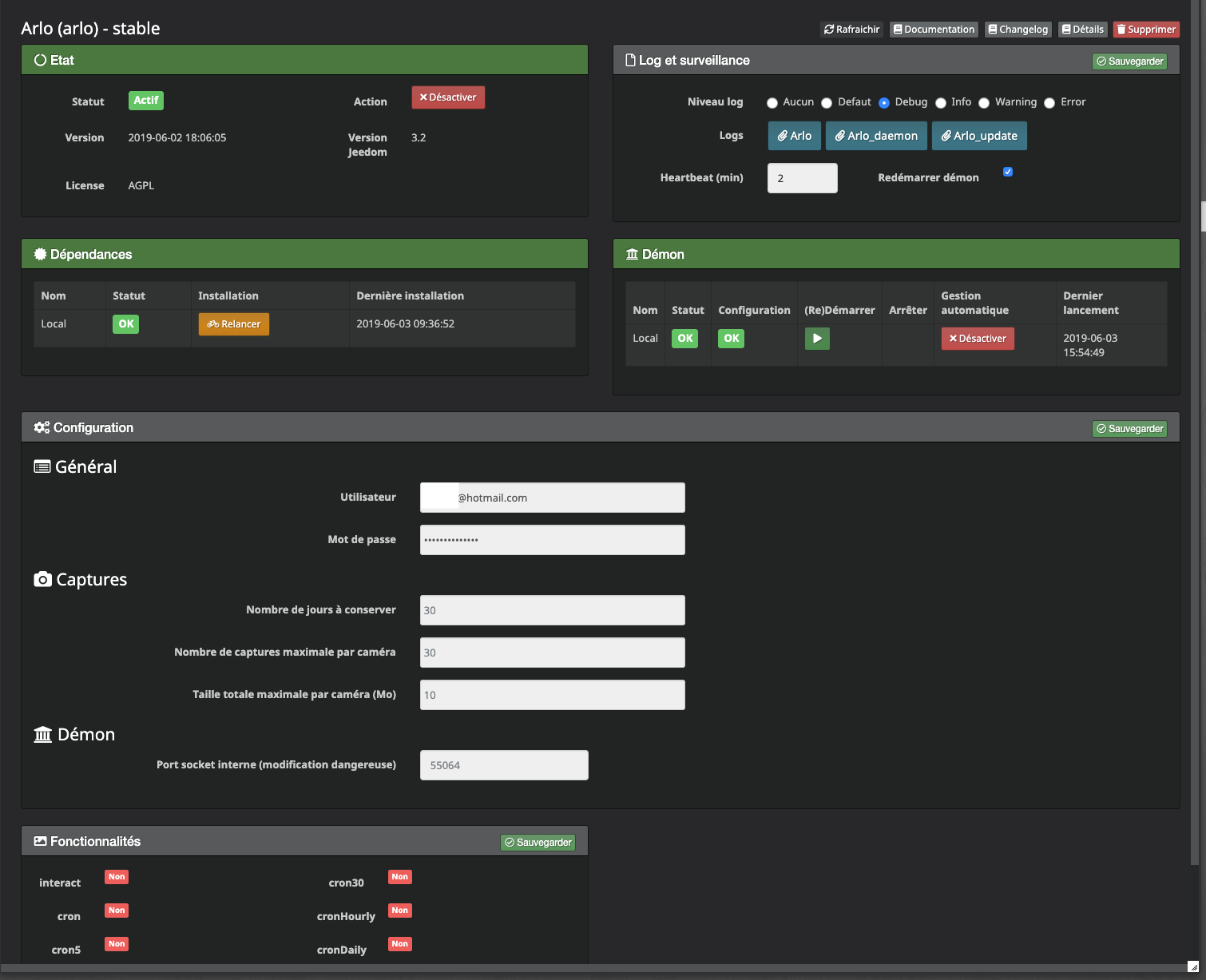Click the Dépendances gear icon
Screen dimensions: 1206x980
click(40, 254)
